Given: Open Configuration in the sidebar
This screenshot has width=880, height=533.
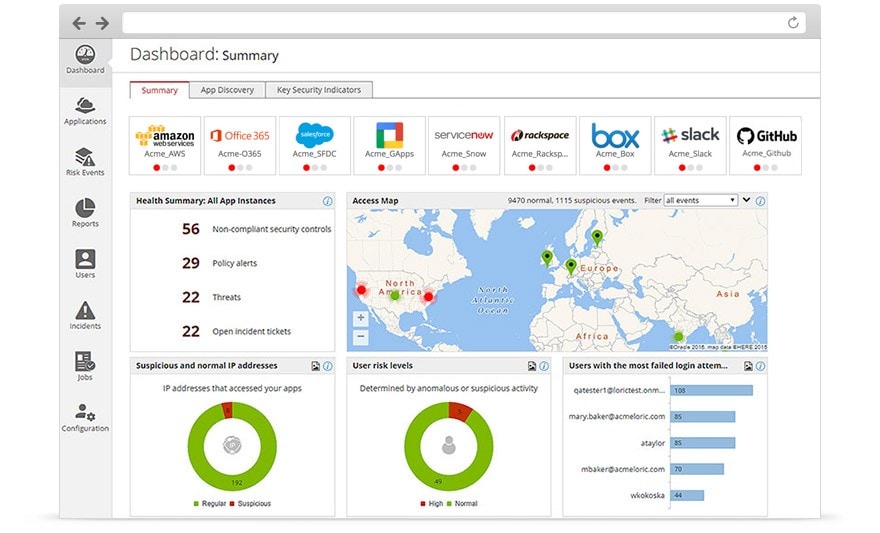Looking at the screenshot, I should 85,417.
